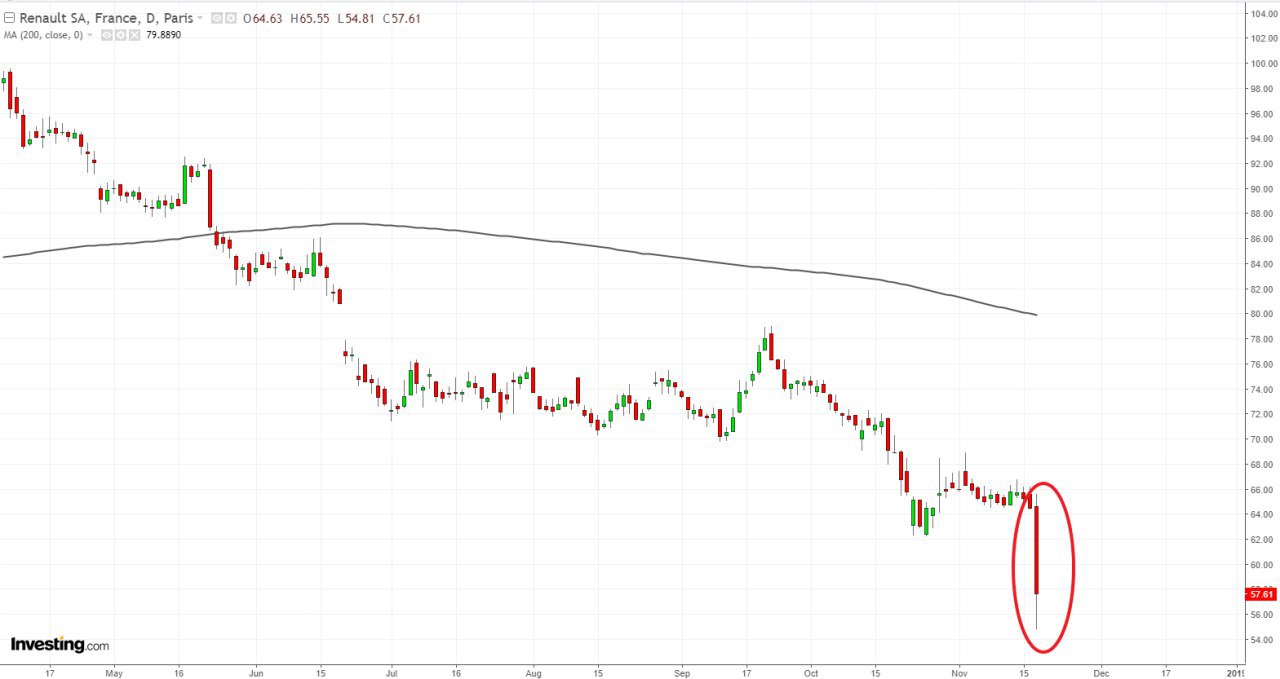This screenshot has width=1280, height=679.
Task: Click the Jul label on time axis
Action: coord(390,673)
